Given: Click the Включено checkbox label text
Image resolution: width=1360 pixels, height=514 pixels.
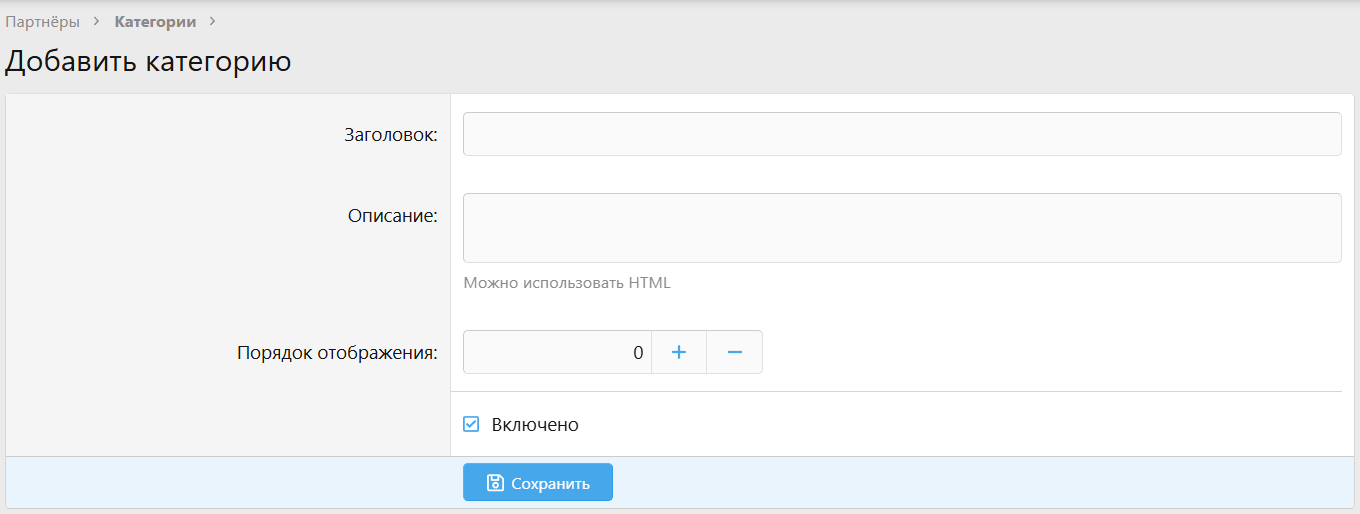Looking at the screenshot, I should pos(535,424).
